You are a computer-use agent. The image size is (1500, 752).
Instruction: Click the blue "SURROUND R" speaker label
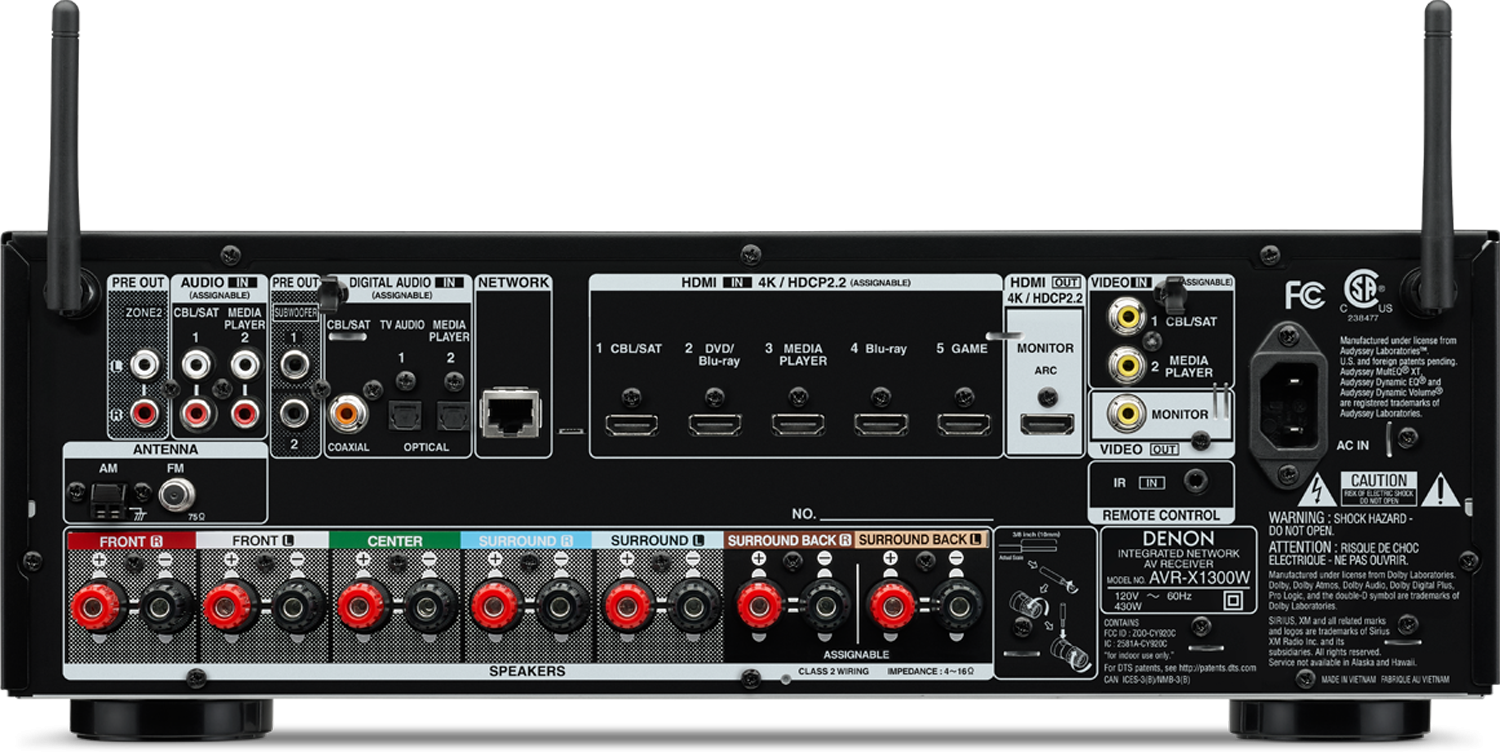(527, 541)
